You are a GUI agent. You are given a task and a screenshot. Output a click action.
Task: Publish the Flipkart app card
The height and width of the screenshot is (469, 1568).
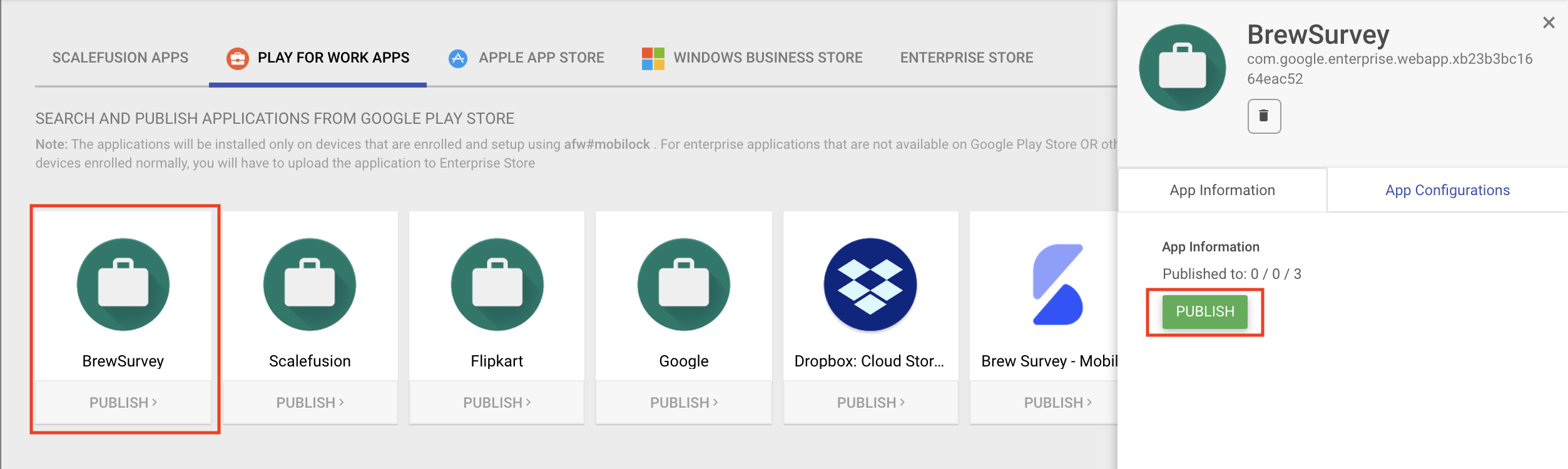pyautogui.click(x=497, y=403)
